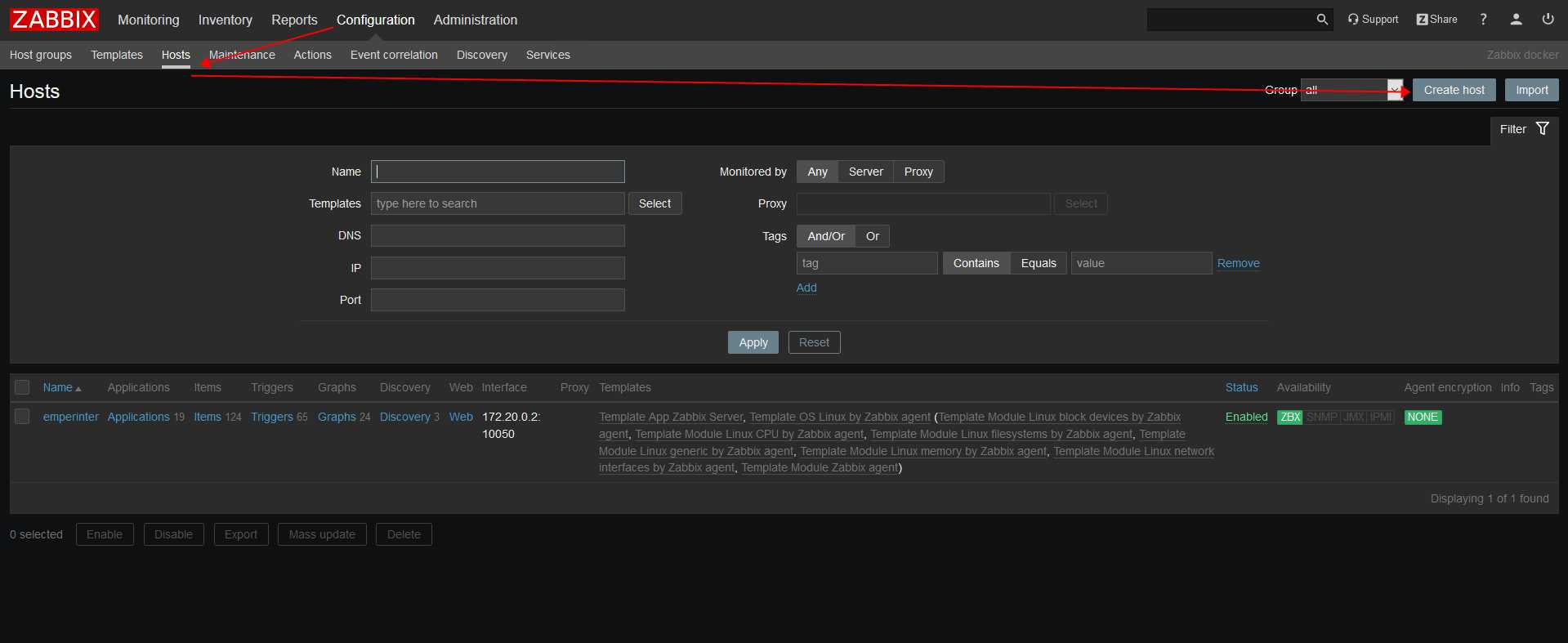Focus the Templates search field
The height and width of the screenshot is (643, 1568).
[498, 203]
